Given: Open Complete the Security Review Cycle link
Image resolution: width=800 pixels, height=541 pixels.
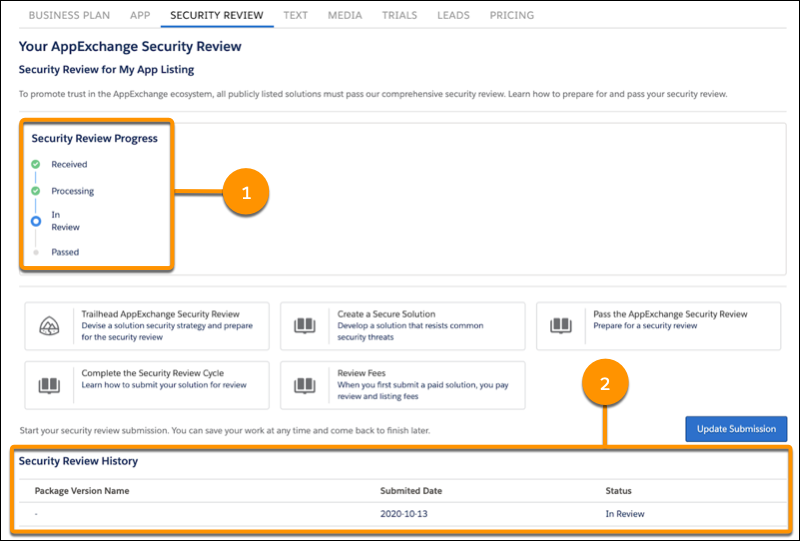Looking at the screenshot, I should [x=153, y=373].
